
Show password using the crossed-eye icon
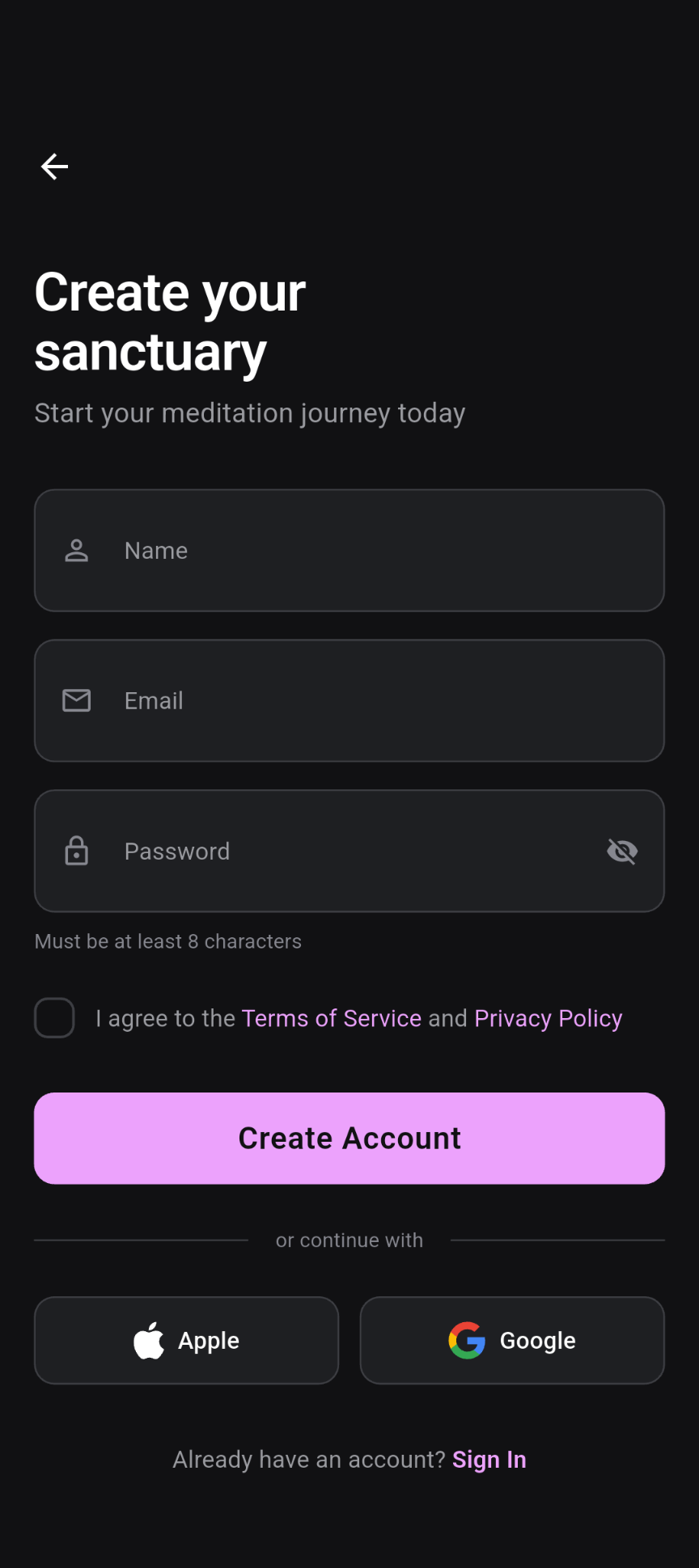pos(622,851)
